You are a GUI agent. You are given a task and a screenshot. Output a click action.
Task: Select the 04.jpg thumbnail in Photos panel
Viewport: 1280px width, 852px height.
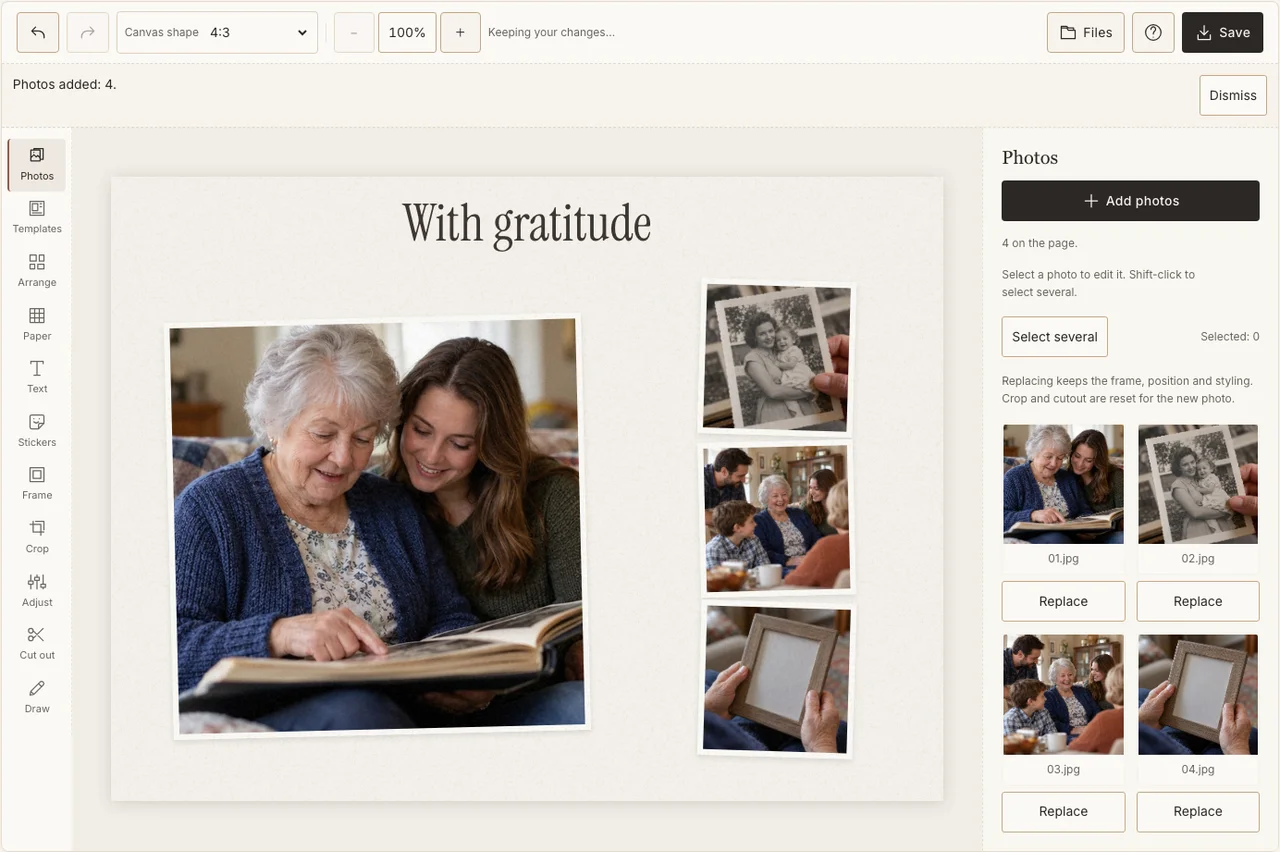(x=1198, y=694)
